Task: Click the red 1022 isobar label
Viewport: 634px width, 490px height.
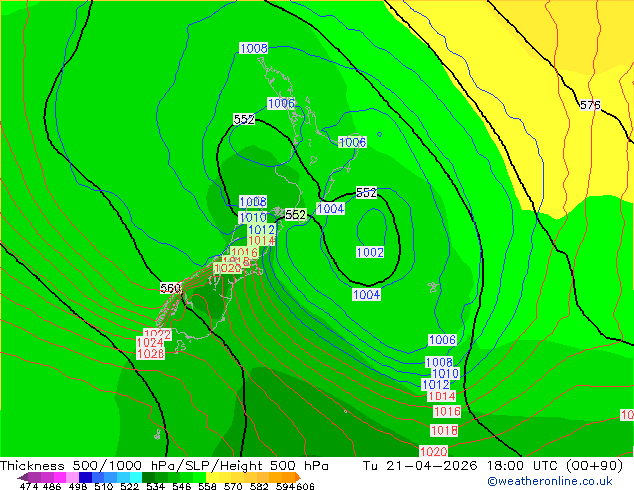Action: click(158, 334)
